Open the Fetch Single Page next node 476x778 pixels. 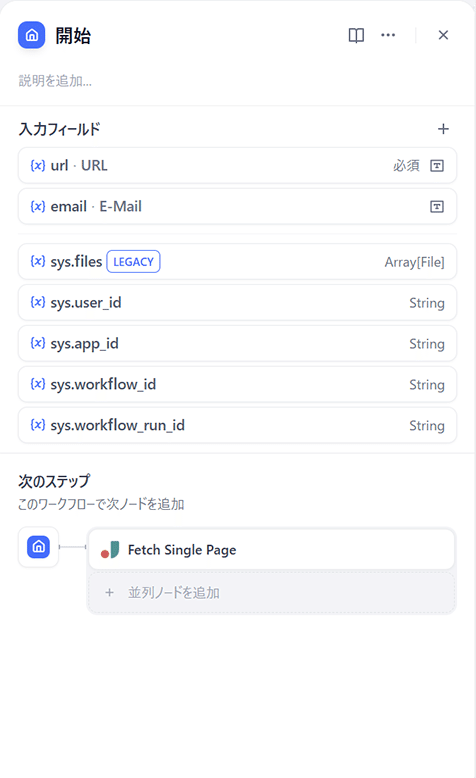[272, 549]
